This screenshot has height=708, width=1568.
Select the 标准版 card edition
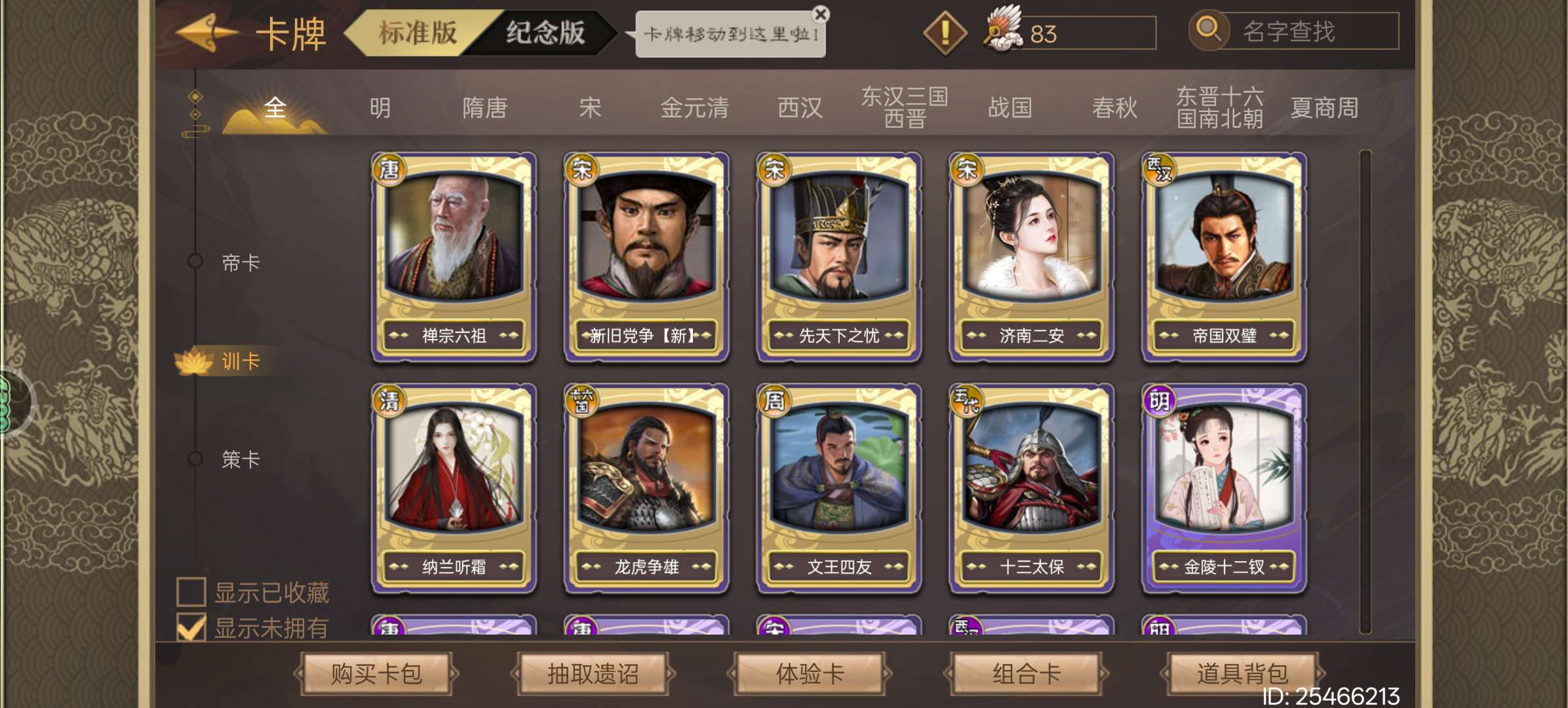418,32
